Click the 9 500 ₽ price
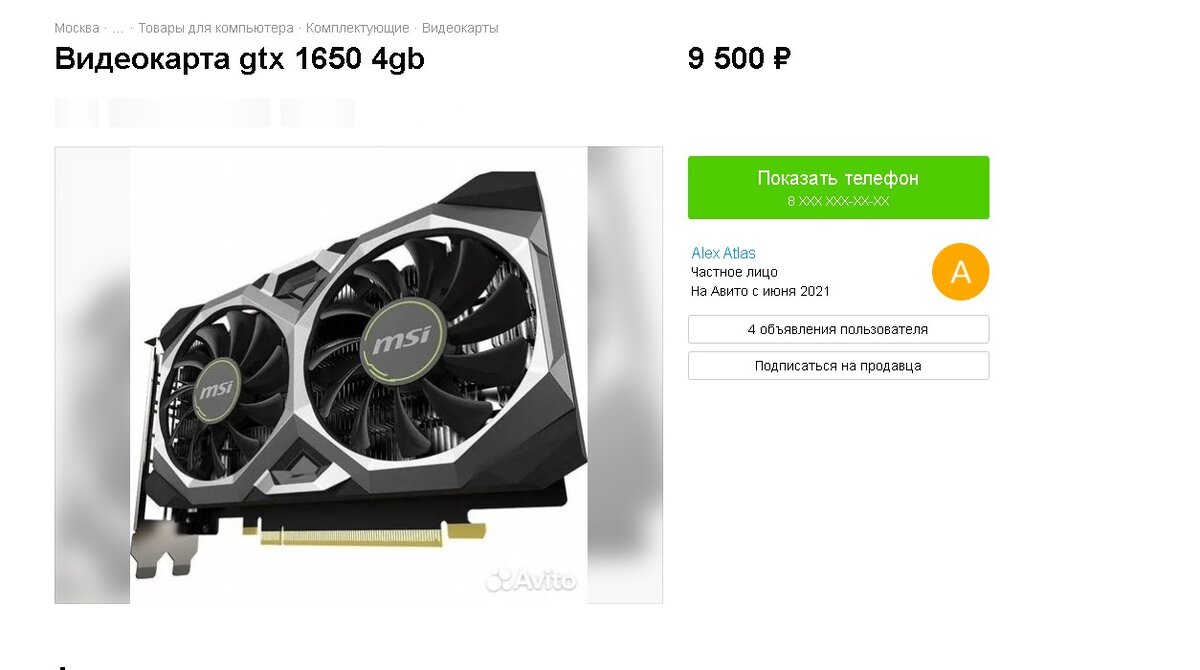This screenshot has width=1200, height=670. [x=739, y=59]
